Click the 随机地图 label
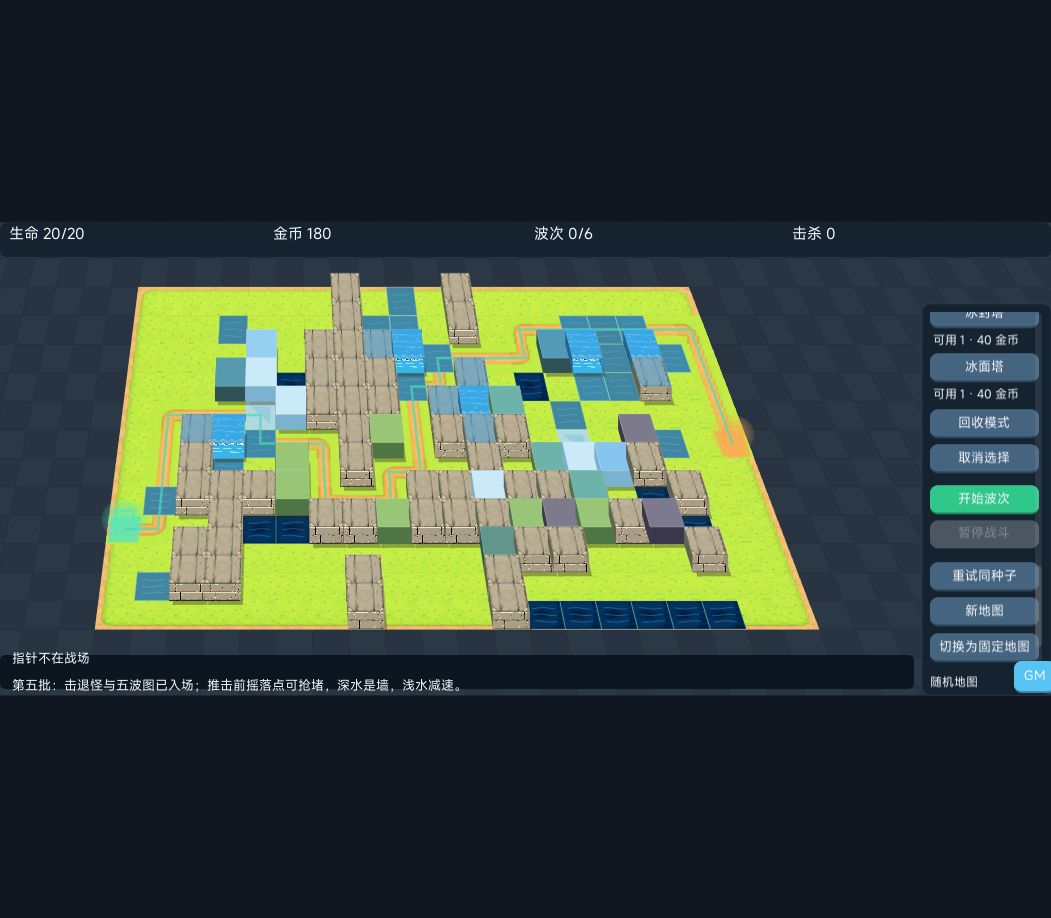 pyautogui.click(x=954, y=682)
